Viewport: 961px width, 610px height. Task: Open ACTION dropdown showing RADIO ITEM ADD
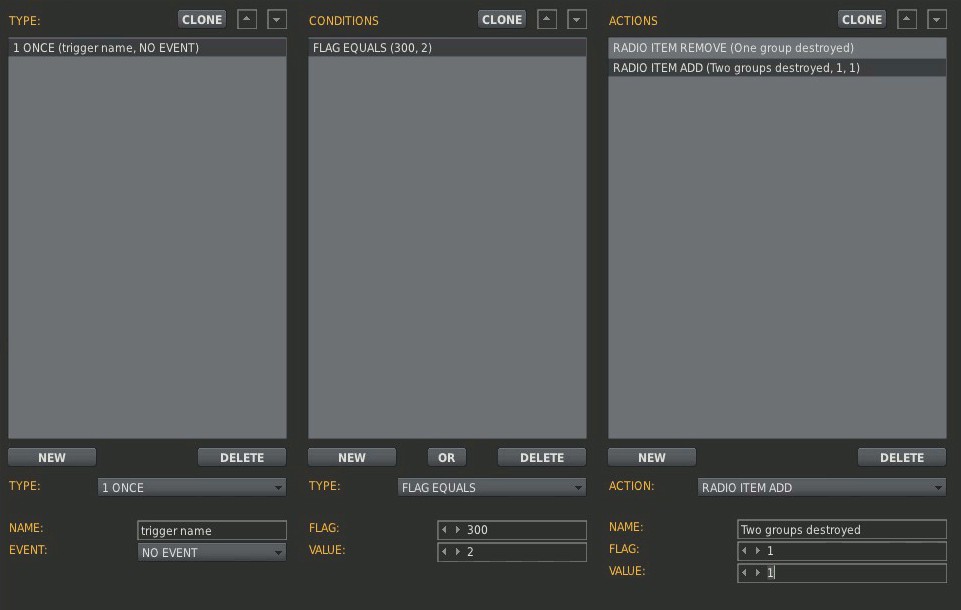(822, 487)
